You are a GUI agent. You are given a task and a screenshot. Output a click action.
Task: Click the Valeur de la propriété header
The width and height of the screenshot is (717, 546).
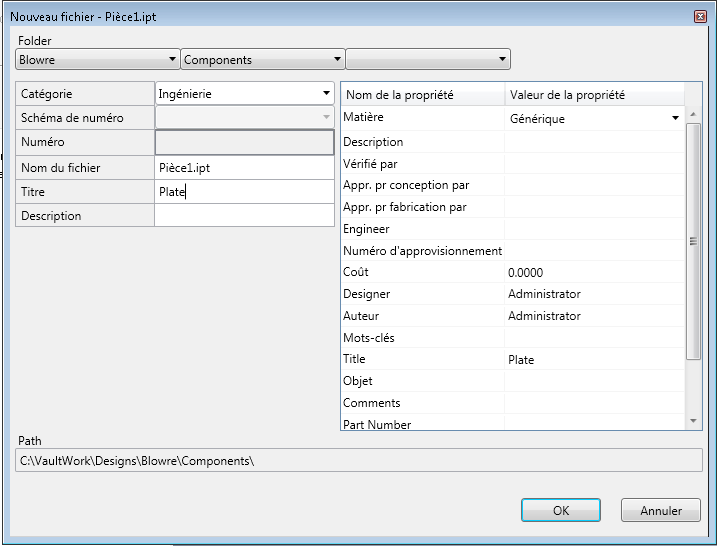pos(594,95)
